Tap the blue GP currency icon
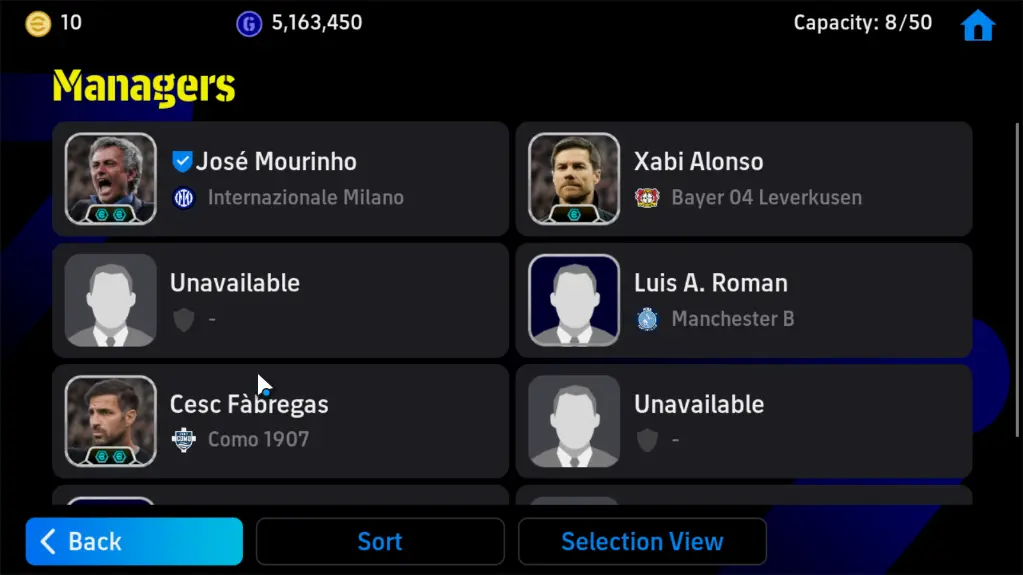Image resolution: width=1023 pixels, height=575 pixels. tap(249, 24)
